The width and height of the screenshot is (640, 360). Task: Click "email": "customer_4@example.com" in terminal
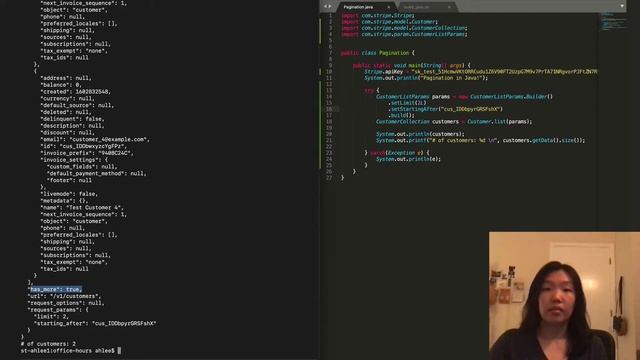coord(95,139)
